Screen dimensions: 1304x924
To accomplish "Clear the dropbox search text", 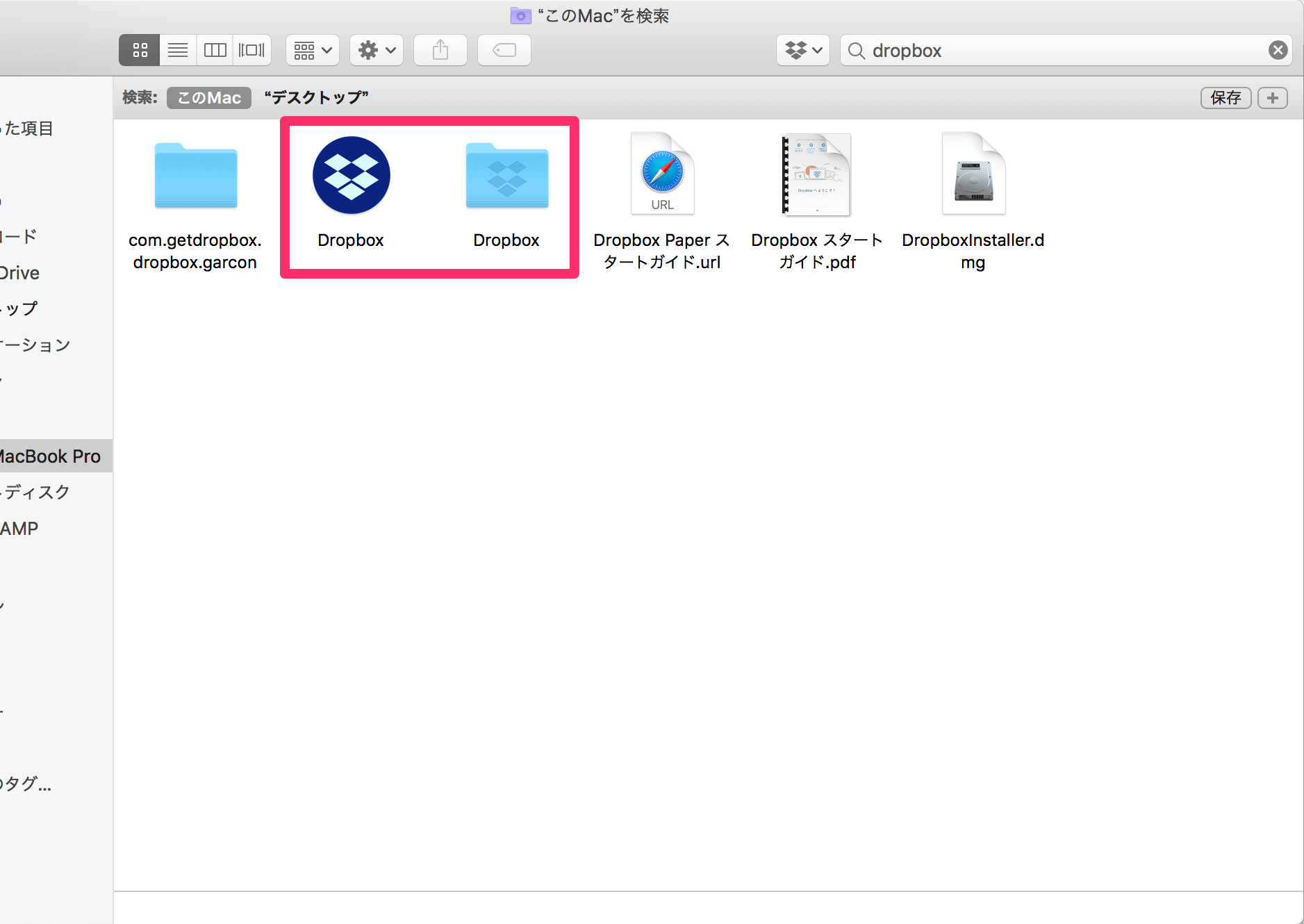I will point(1278,50).
